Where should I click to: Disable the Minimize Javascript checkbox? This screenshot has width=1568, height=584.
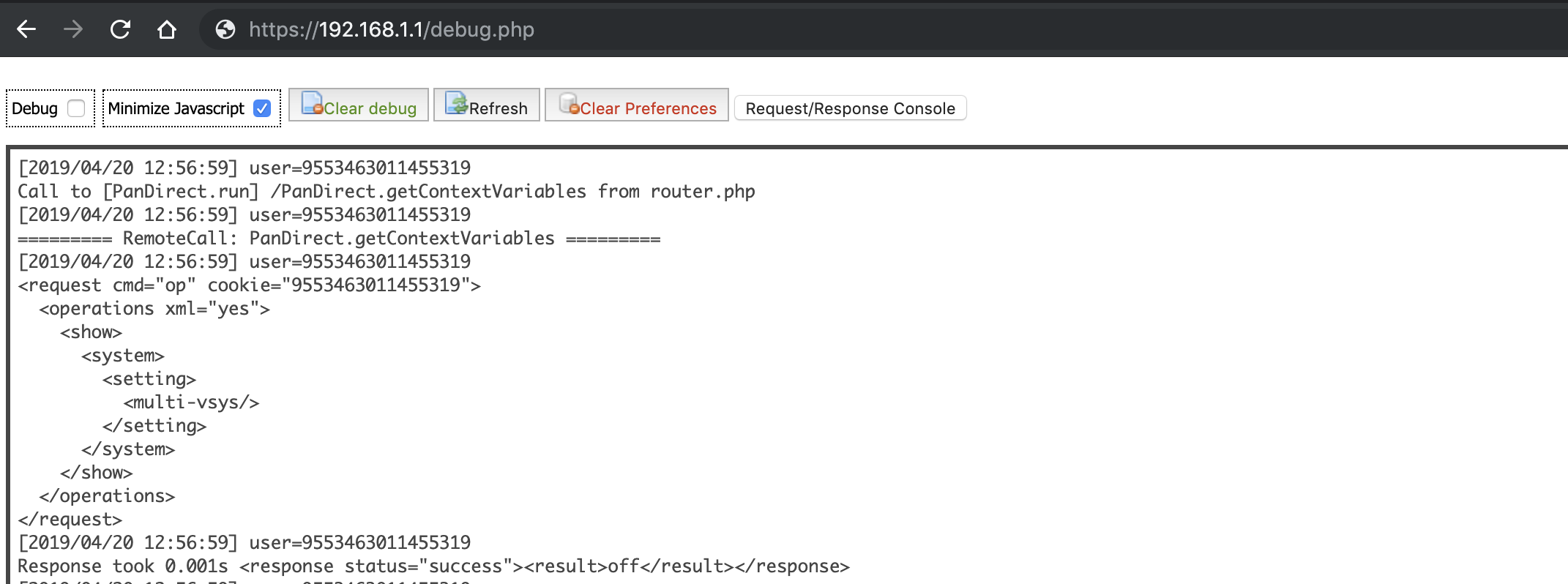(x=262, y=108)
